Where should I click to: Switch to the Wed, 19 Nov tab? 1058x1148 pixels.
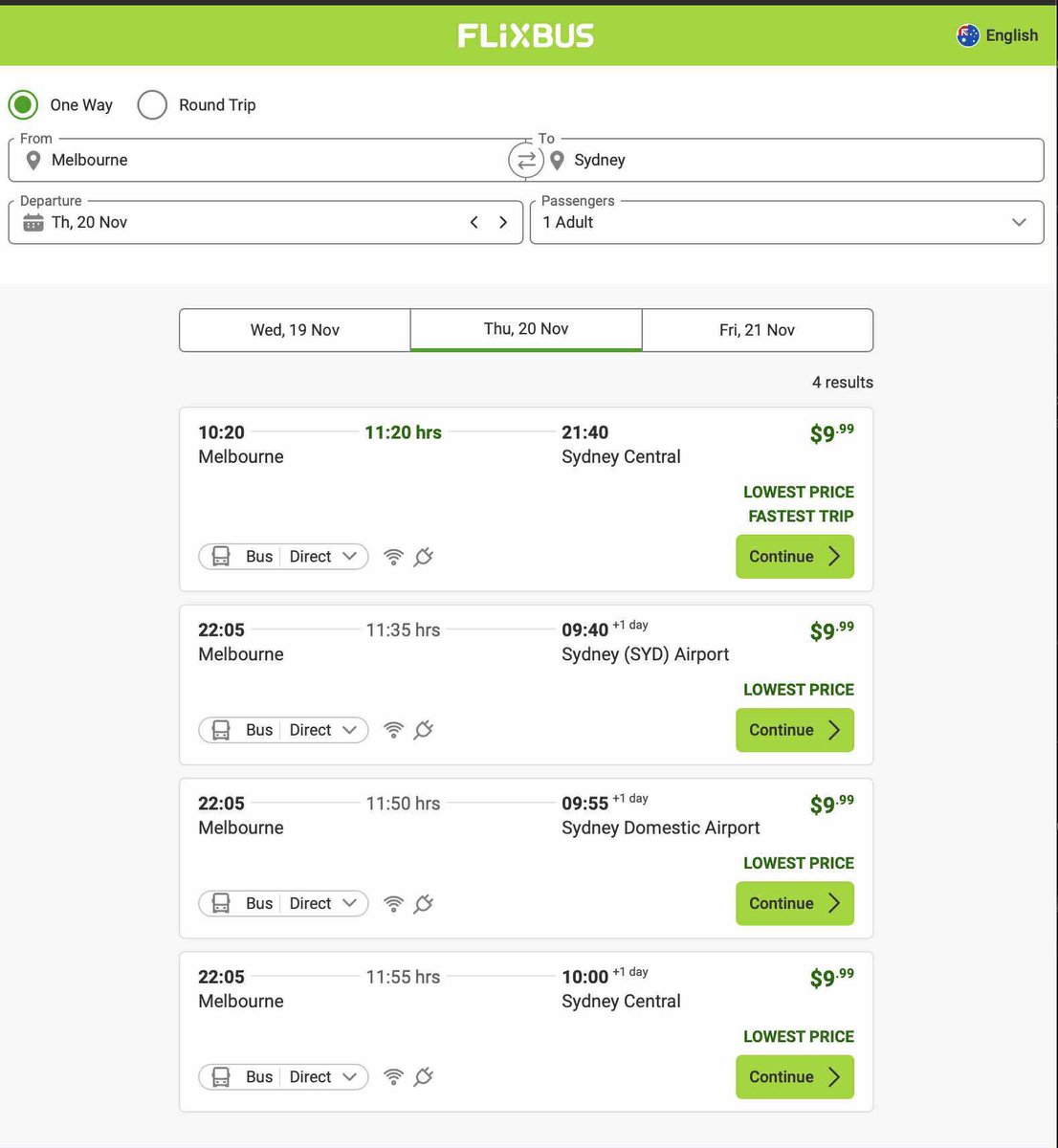click(295, 330)
